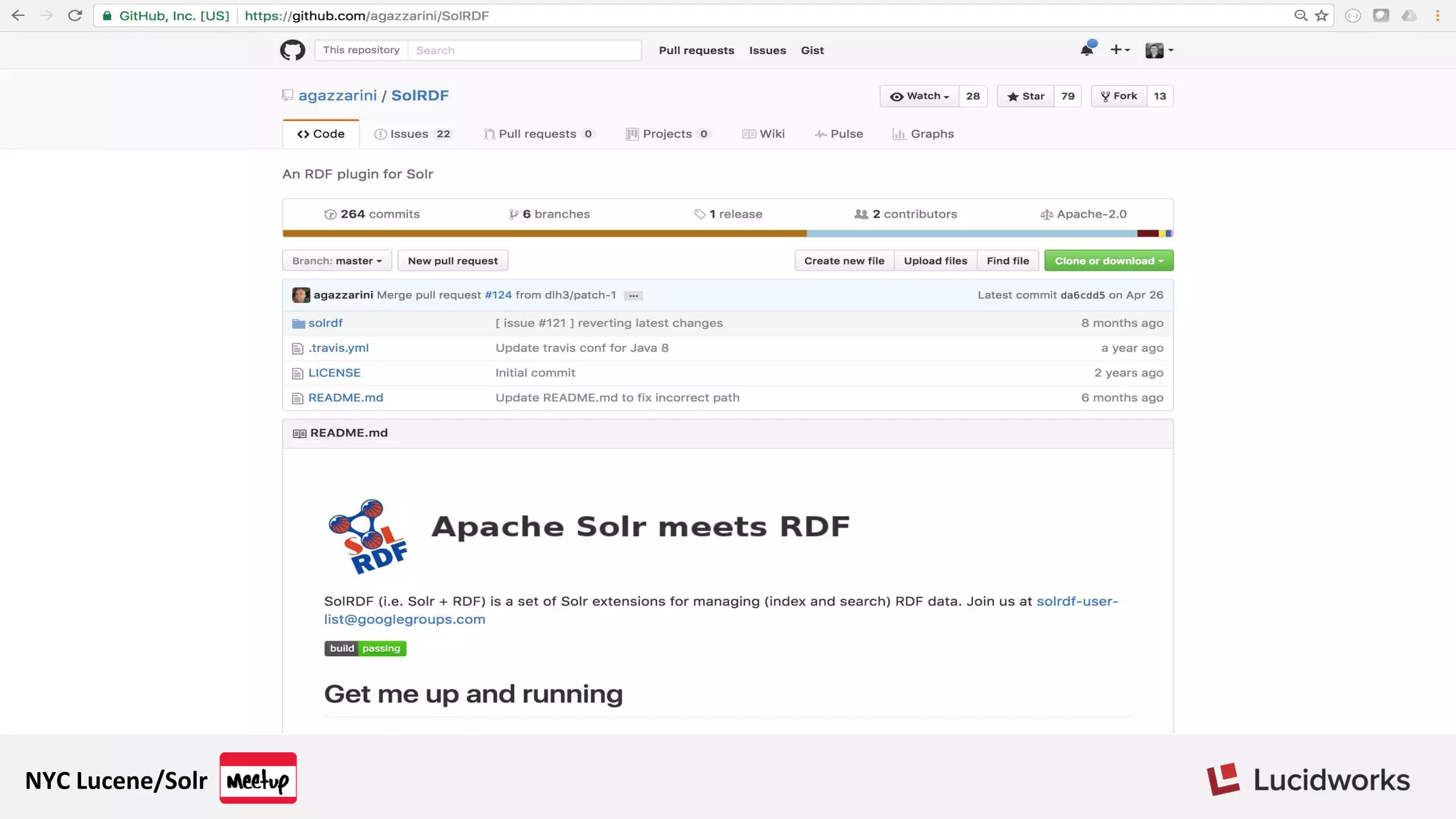Click the stargazers count 79
This screenshot has height=819, width=1456.
coord(1068,96)
